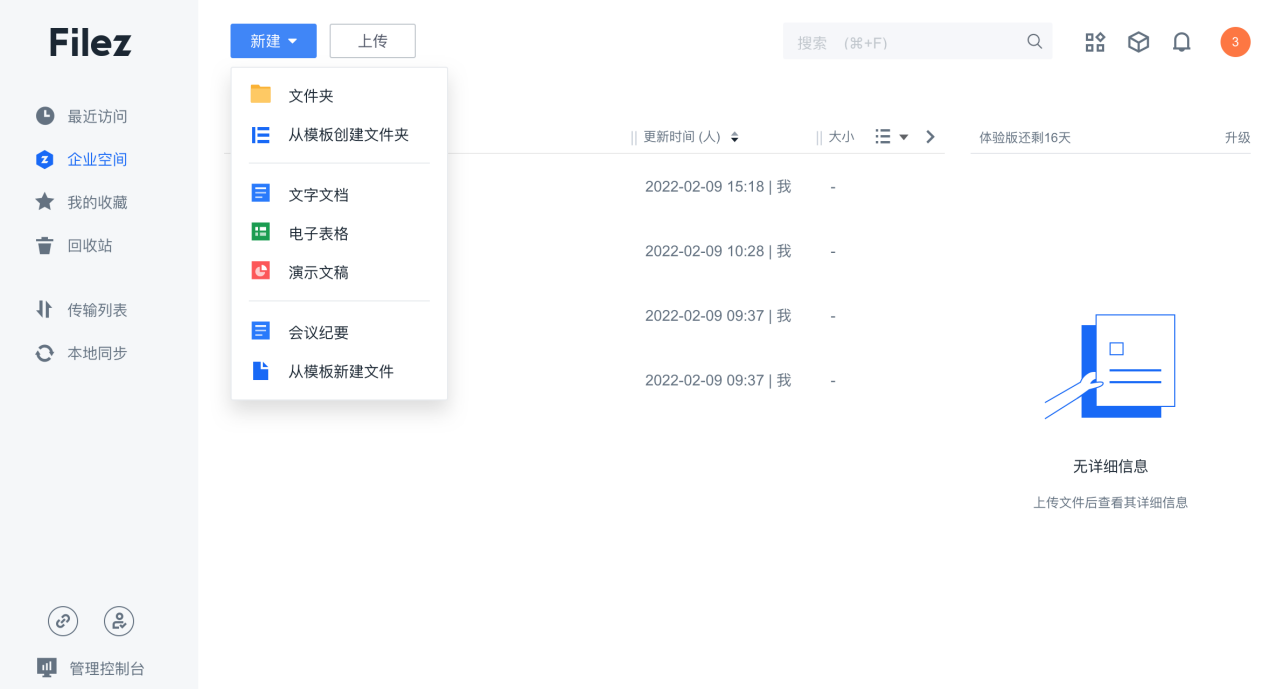The width and height of the screenshot is (1269, 689).
Task: Open the link sharing circle icon
Action: tap(63, 621)
